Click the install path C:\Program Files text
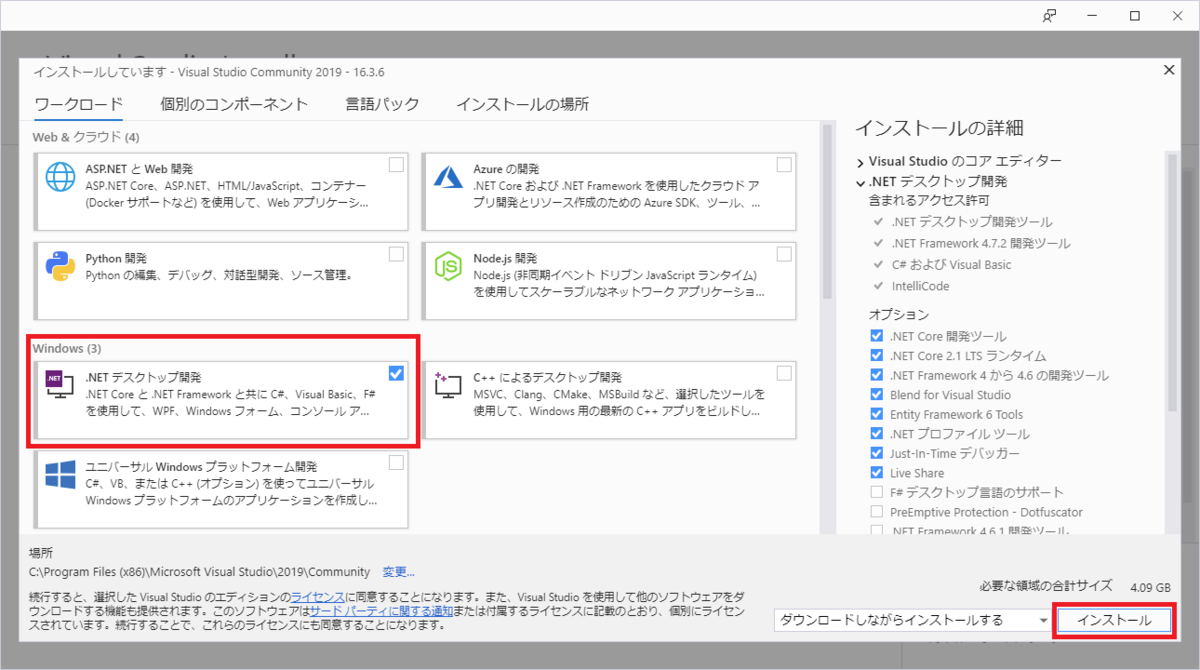Image resolution: width=1200 pixels, height=670 pixels. (x=200, y=572)
